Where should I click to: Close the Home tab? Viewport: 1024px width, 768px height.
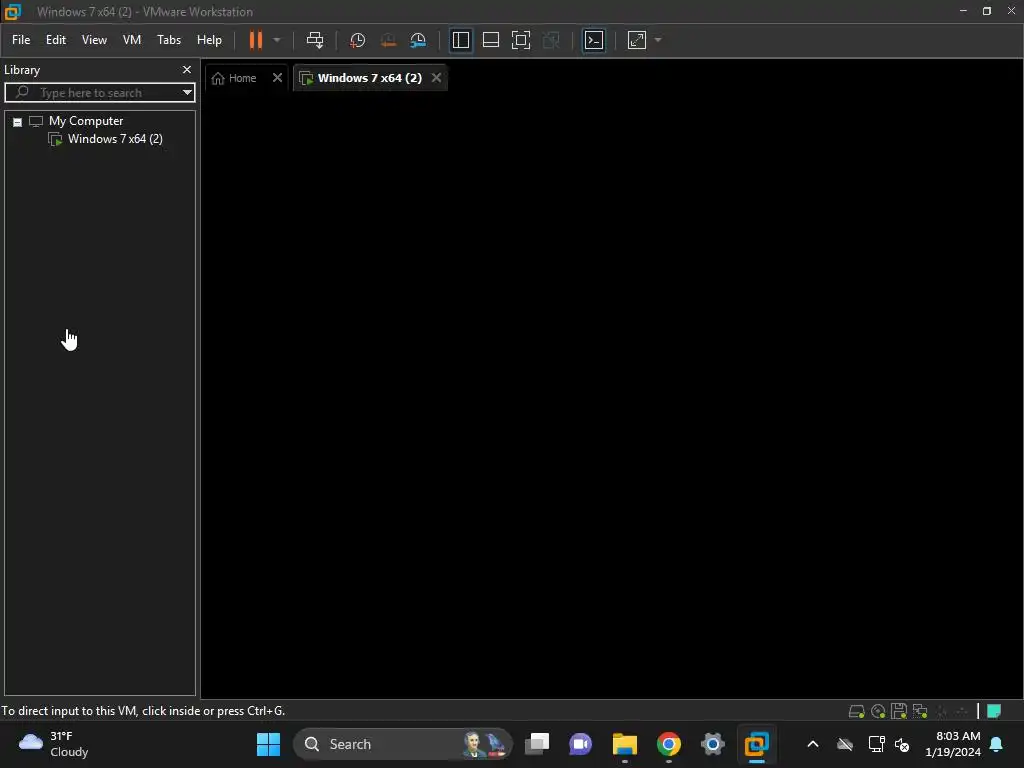click(277, 78)
